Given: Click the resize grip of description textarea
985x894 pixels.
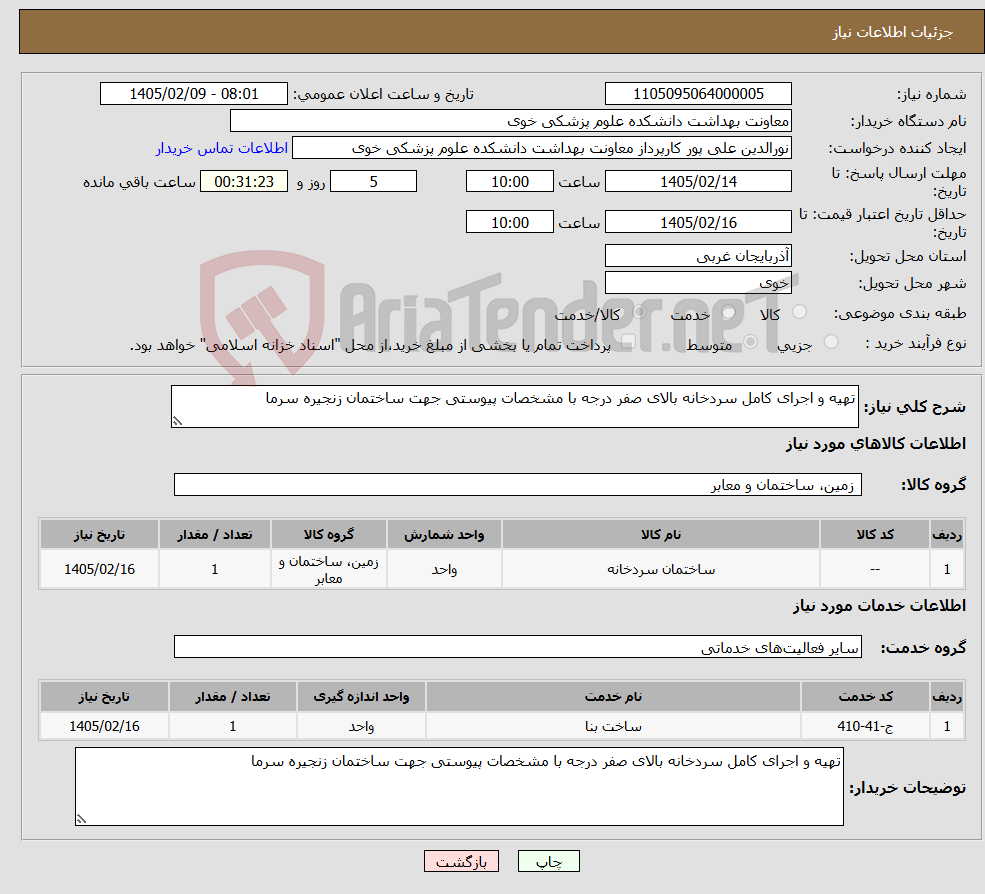Looking at the screenshot, I should 177,422.
